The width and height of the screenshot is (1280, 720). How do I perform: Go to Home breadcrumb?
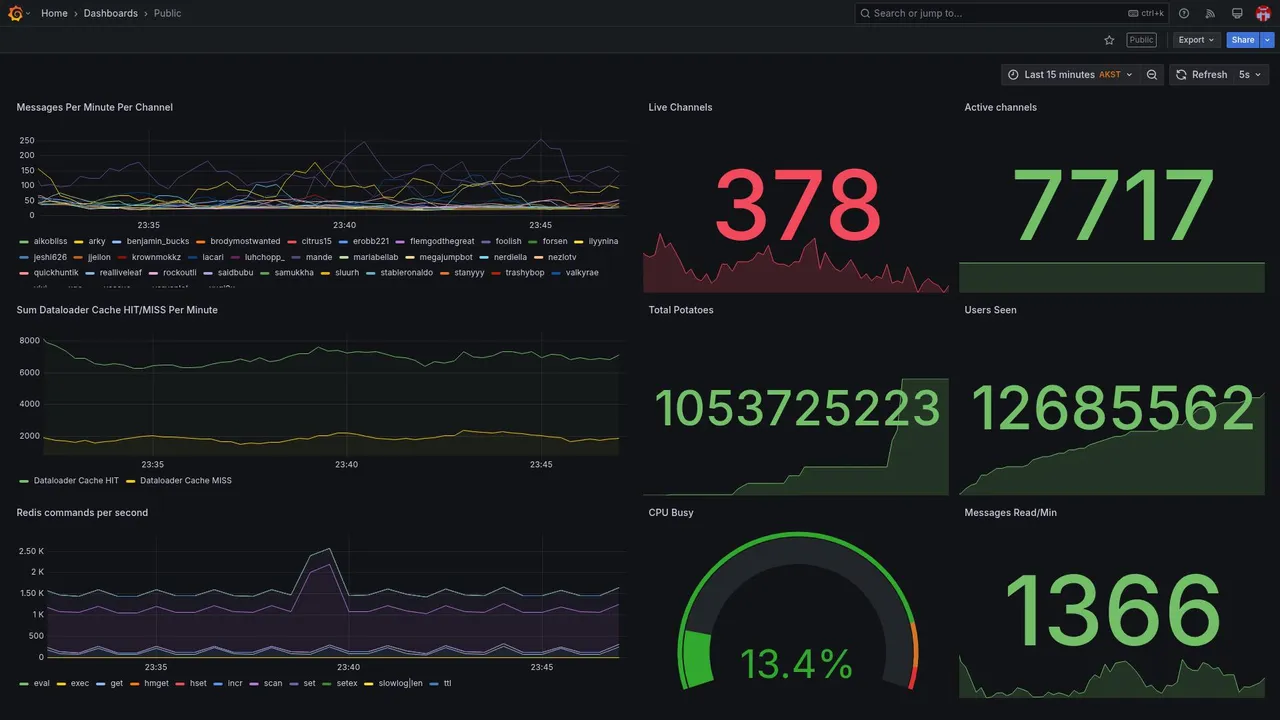[54, 13]
